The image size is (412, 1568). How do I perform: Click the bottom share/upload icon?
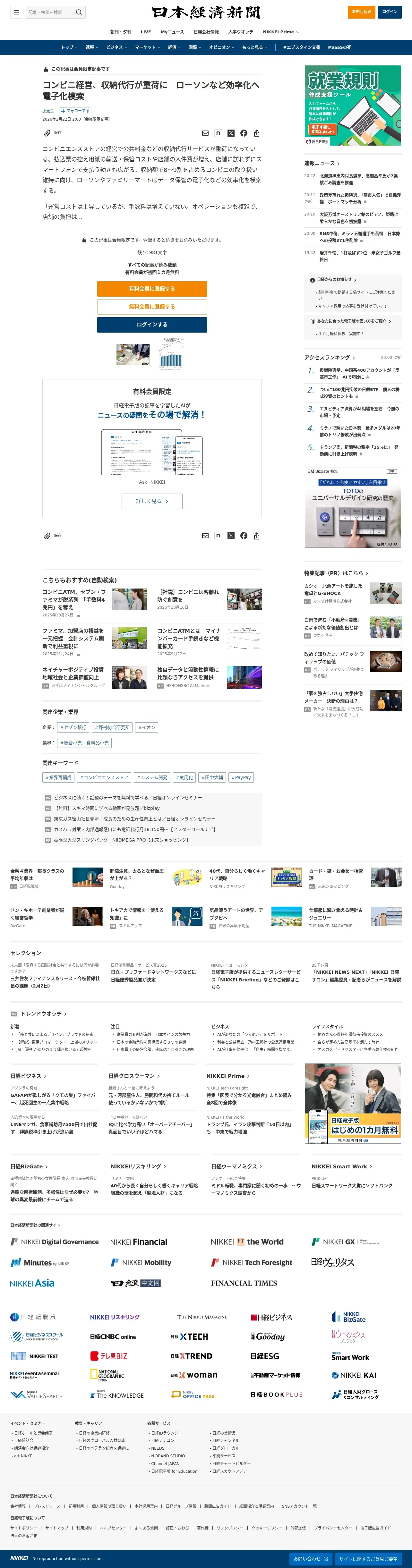[x=257, y=536]
